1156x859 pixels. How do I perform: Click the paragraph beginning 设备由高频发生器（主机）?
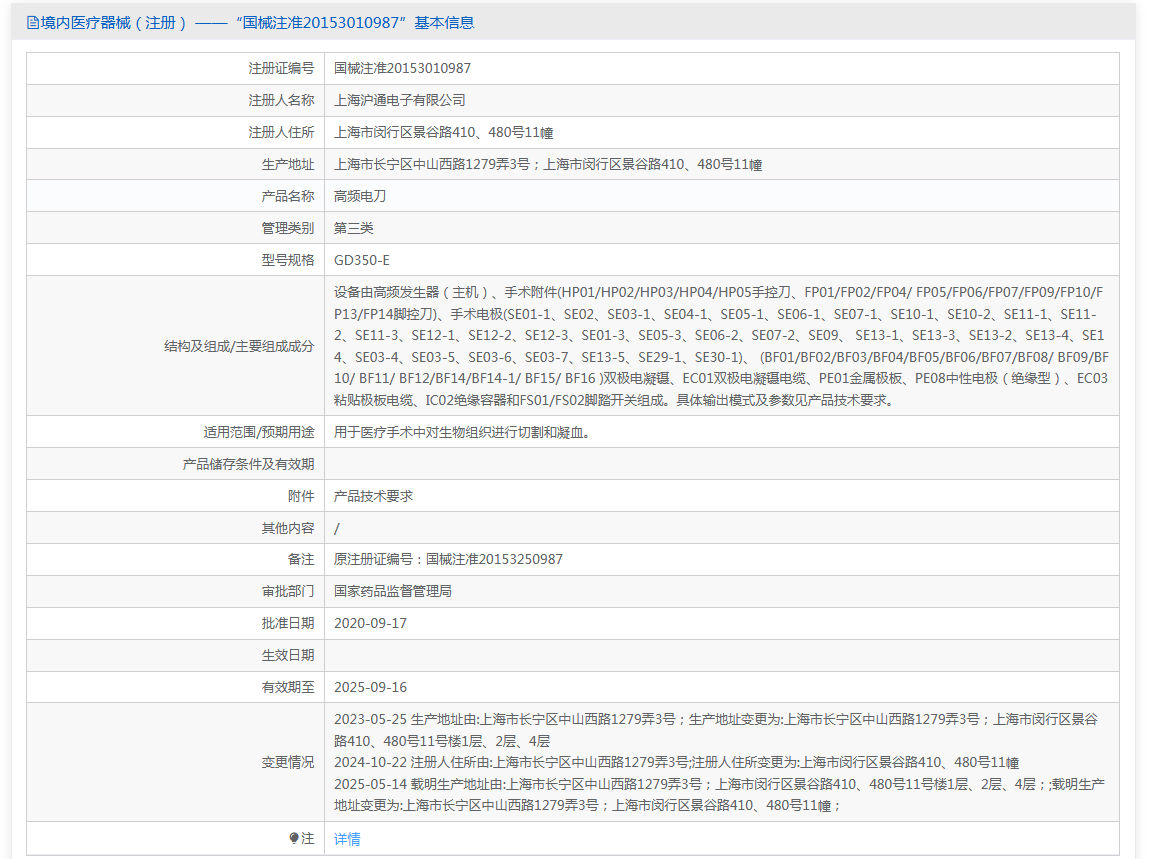click(x=721, y=347)
